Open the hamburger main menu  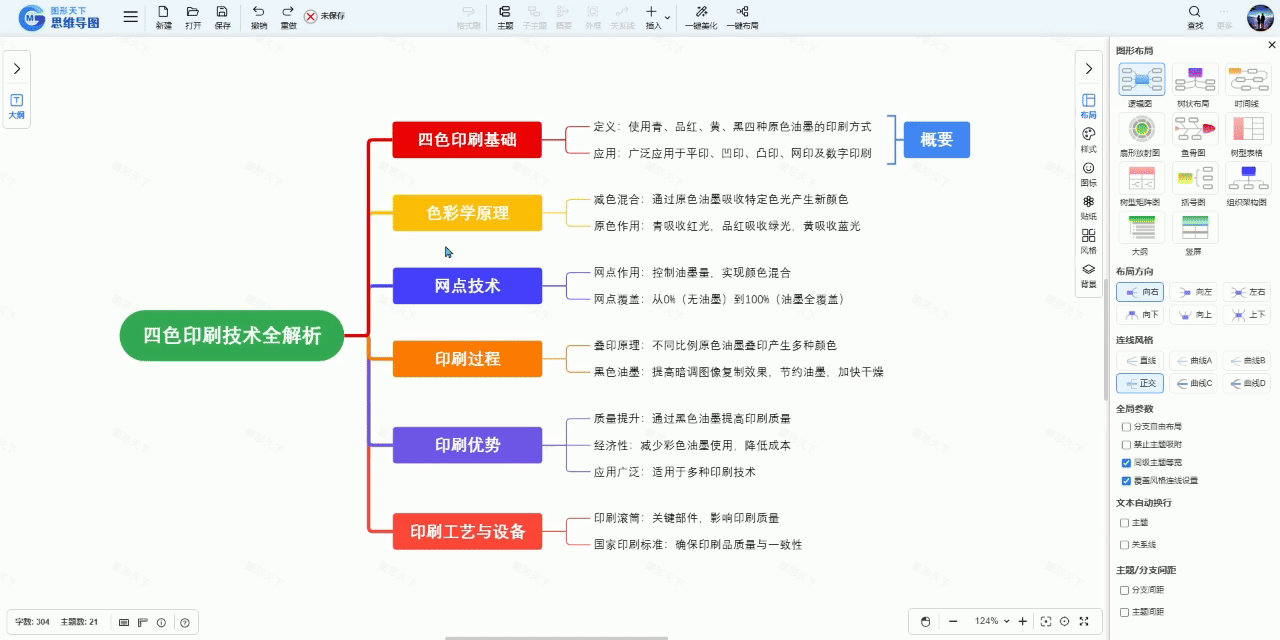[x=131, y=17]
